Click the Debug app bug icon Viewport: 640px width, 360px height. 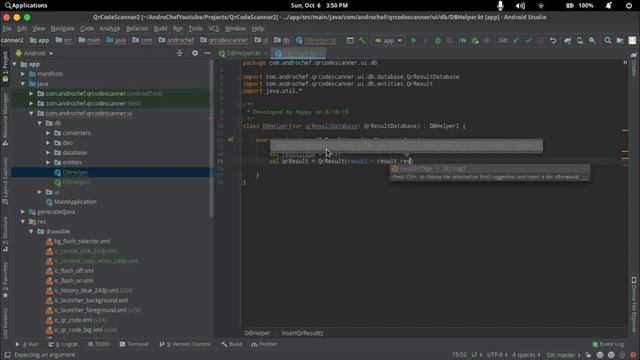click(438, 40)
